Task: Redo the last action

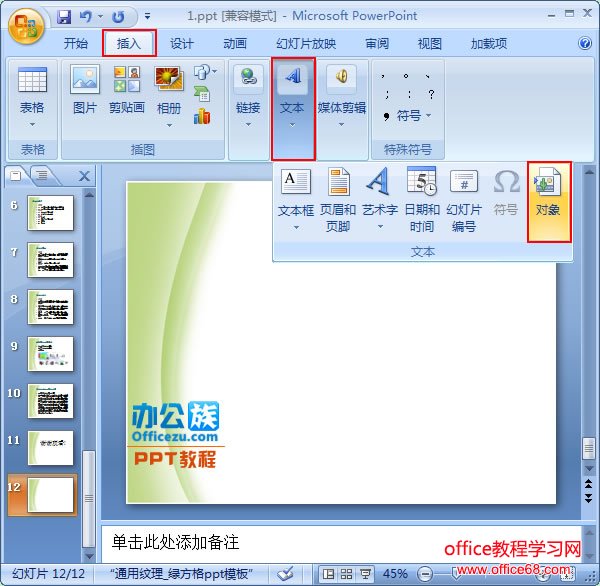Action: [119, 16]
